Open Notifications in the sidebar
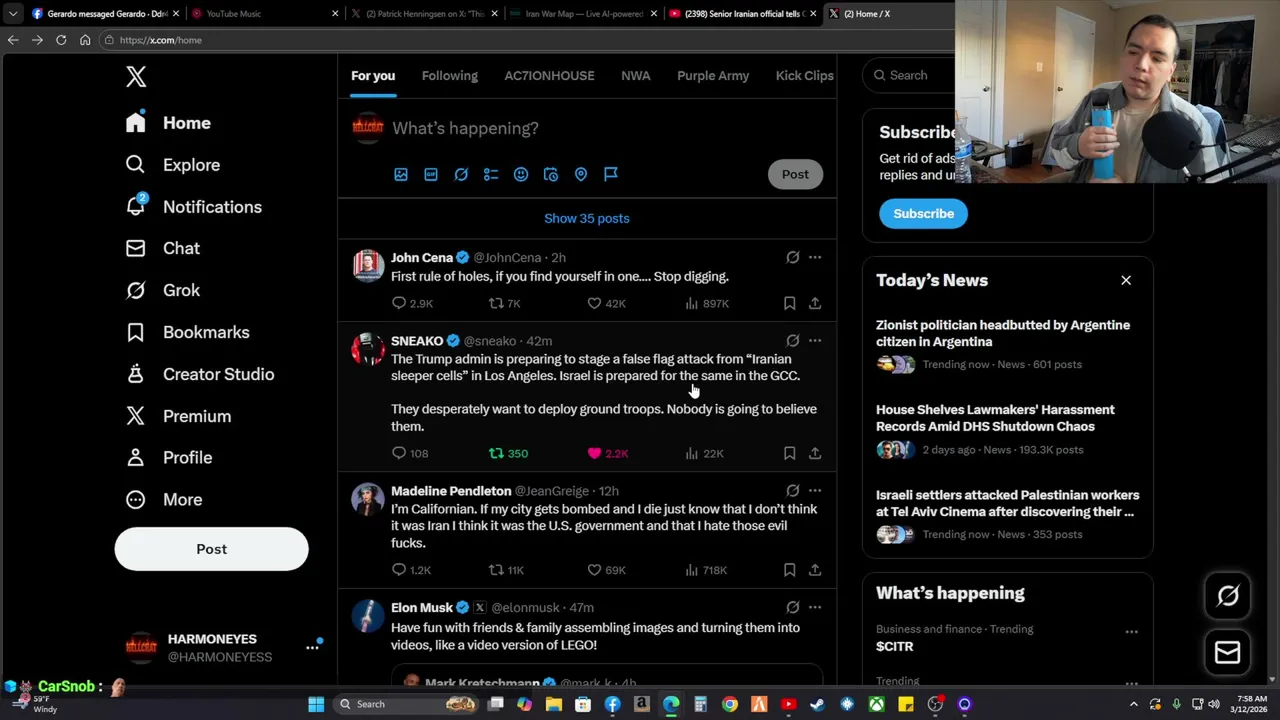Screen dimensions: 1280x720 point(193,207)
